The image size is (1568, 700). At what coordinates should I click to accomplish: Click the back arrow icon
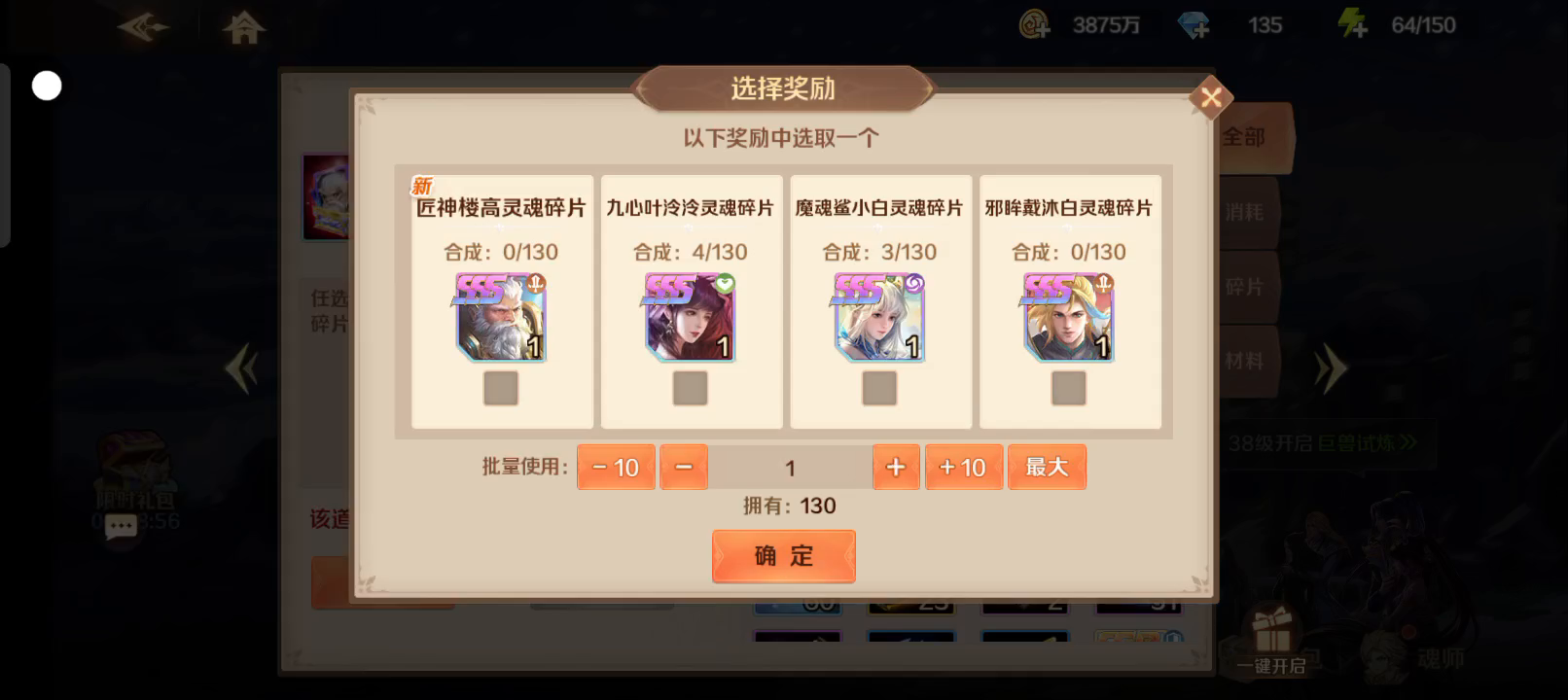(143, 27)
